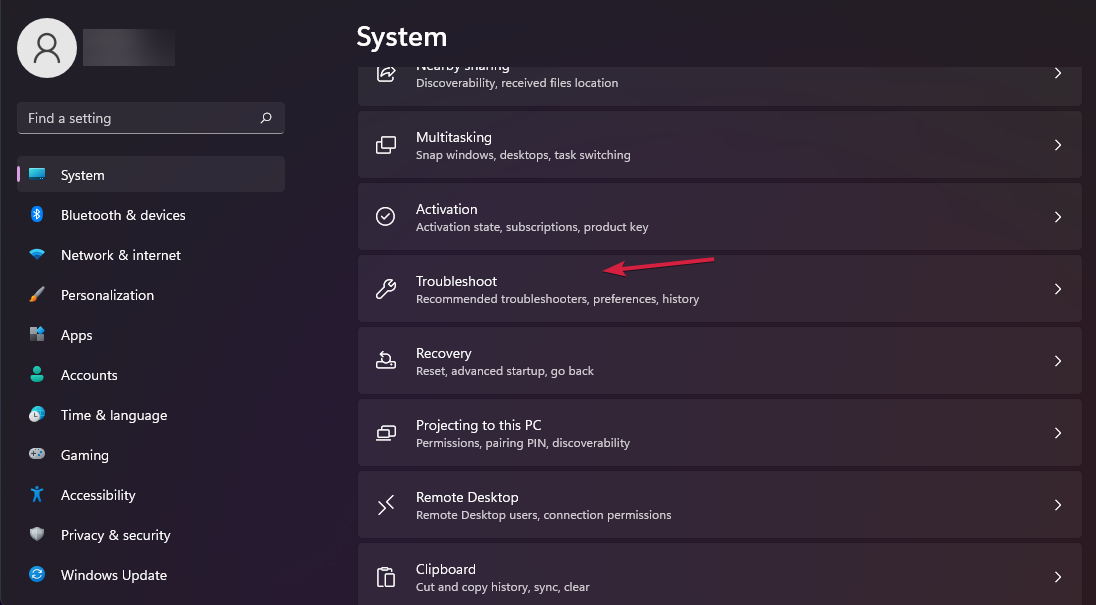This screenshot has height=605, width=1096.
Task: Click the Nearby sharing icon
Action: [x=386, y=73]
